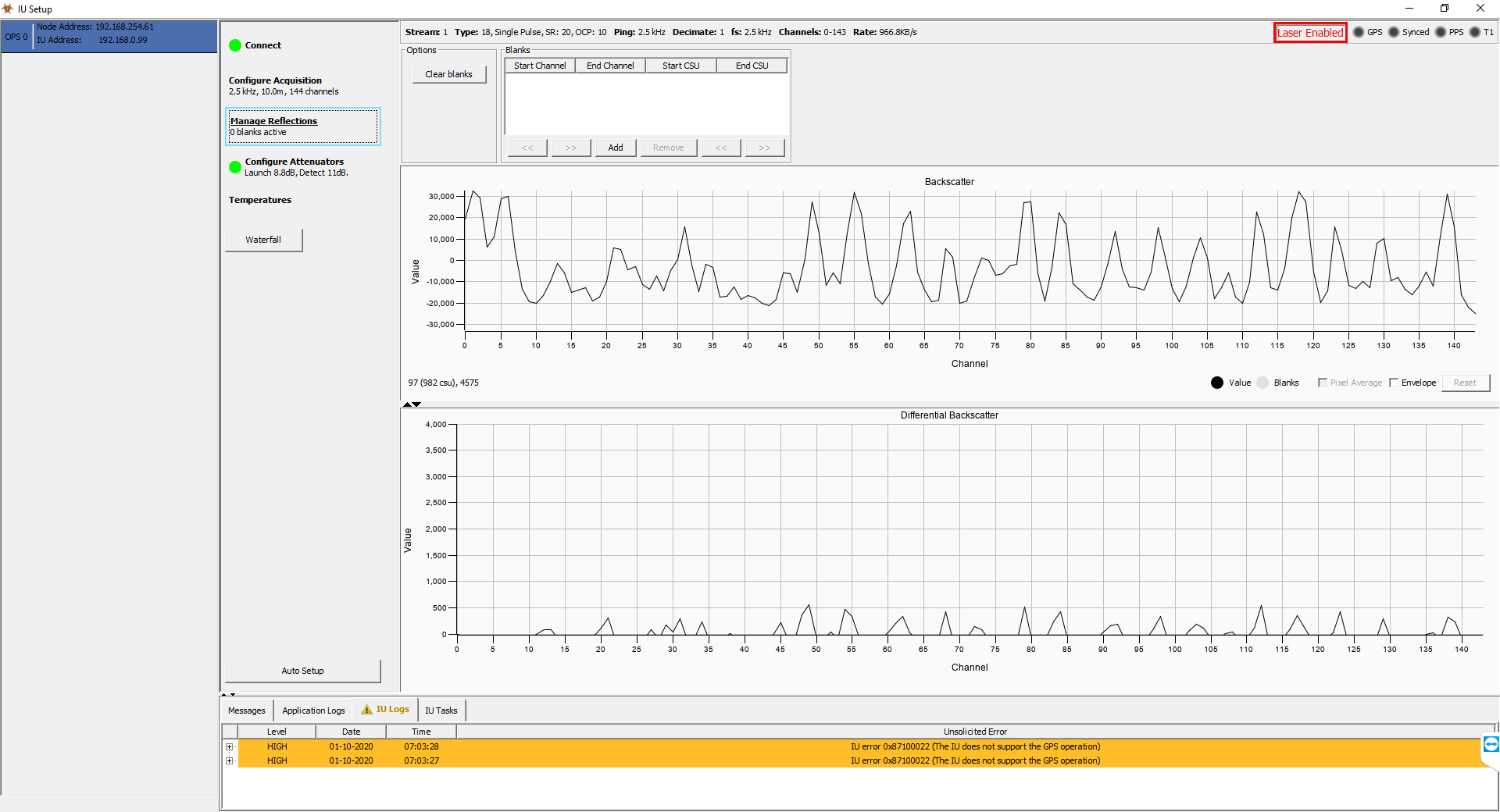Click the T1 status indicator light

pos(1475,32)
